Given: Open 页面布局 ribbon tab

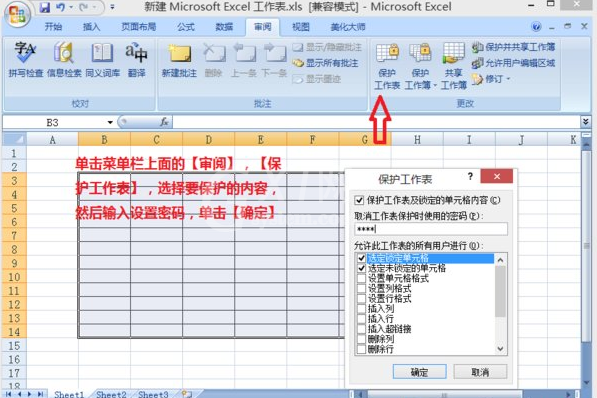Looking at the screenshot, I should pyautogui.click(x=139, y=27).
